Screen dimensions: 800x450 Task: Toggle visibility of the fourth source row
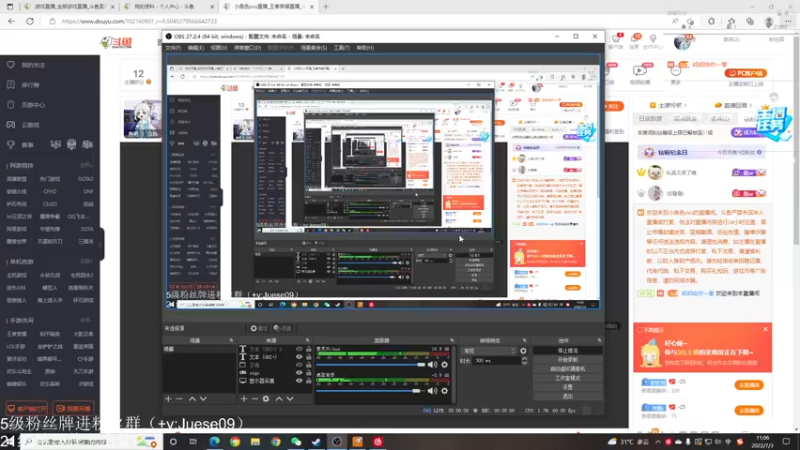[x=299, y=373]
